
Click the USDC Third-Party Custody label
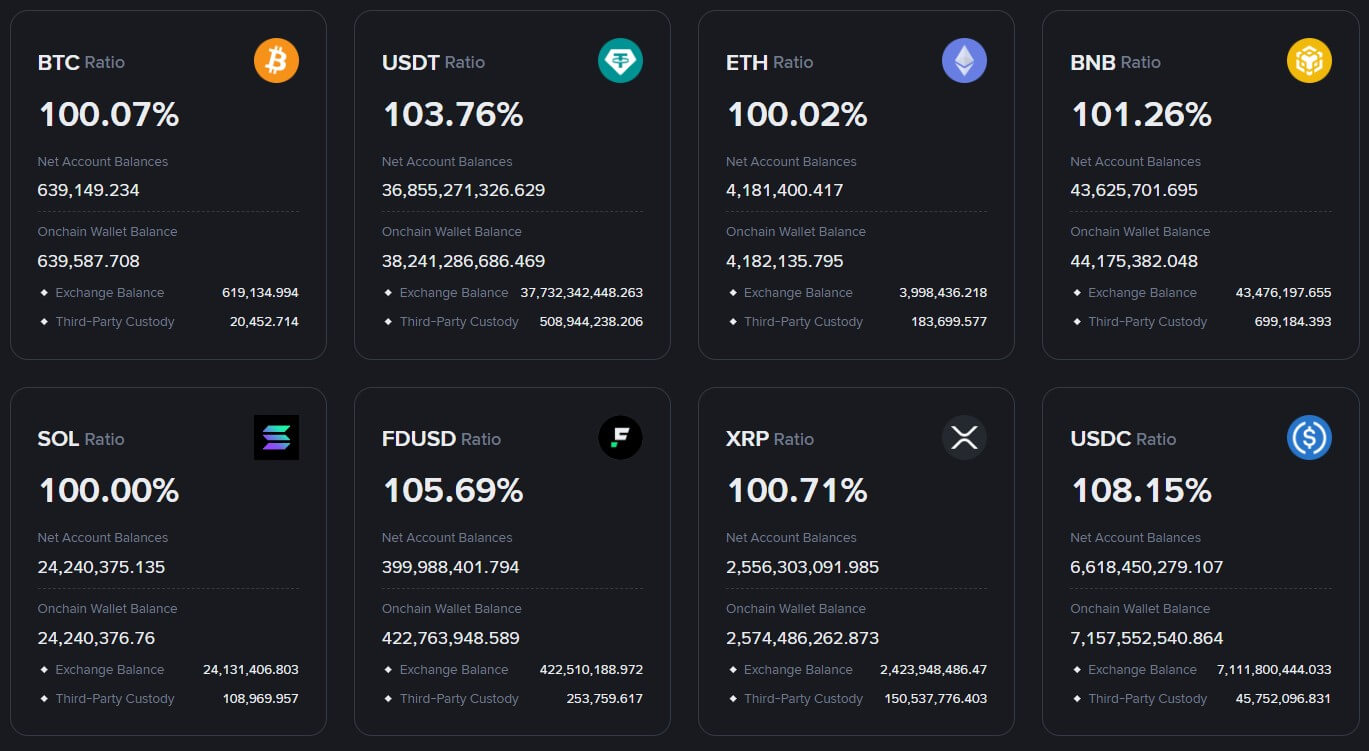point(1147,699)
